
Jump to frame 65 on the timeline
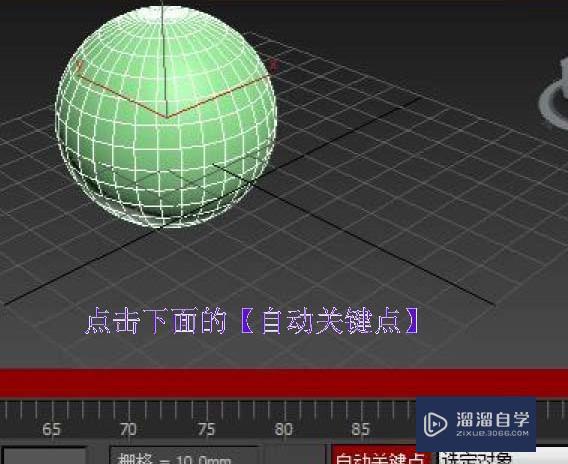(x=51, y=429)
